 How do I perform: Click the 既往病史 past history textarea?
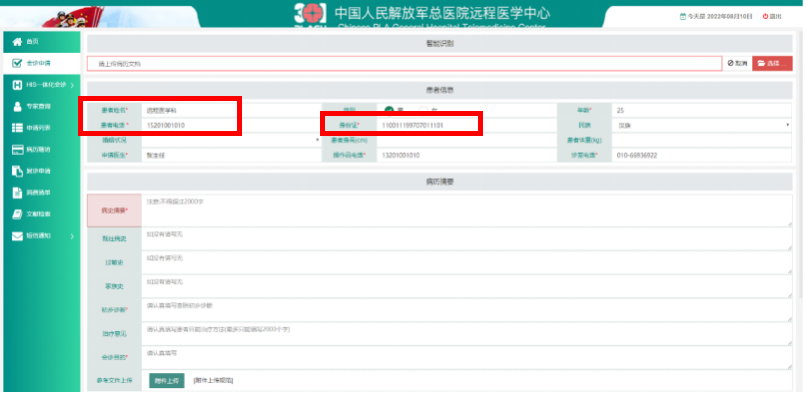tap(467, 239)
